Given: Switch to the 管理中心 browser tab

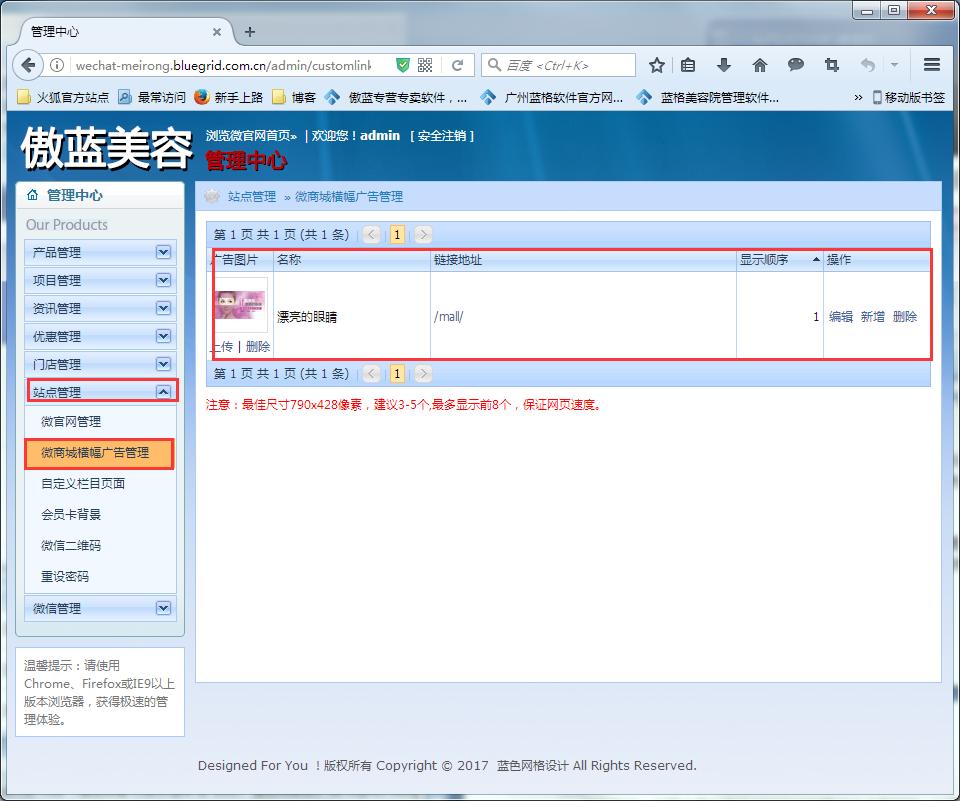Looking at the screenshot, I should [110, 31].
